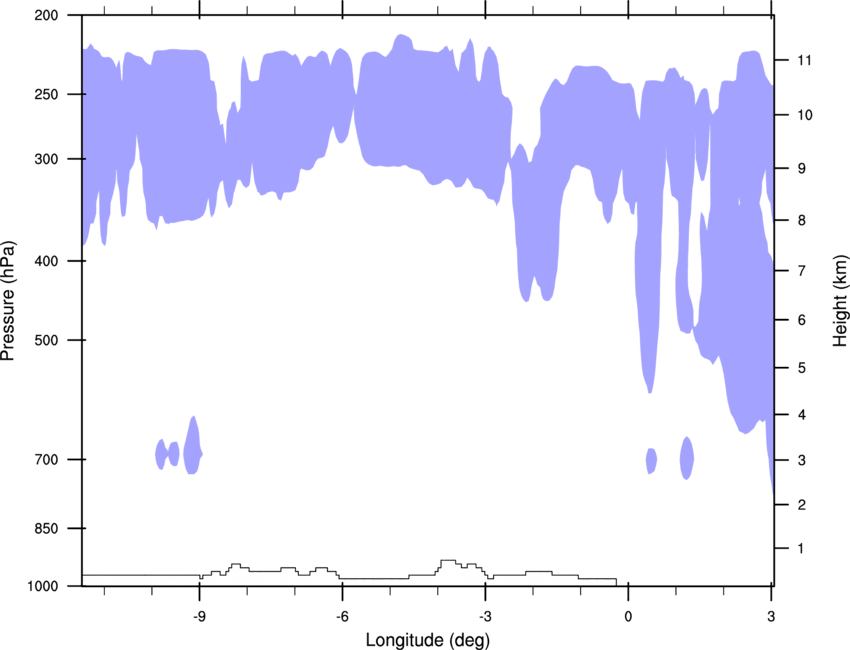Image resolution: width=850 pixels, height=650 pixels.
Task: Click the -3 longitude tick label
Action: pos(485,616)
